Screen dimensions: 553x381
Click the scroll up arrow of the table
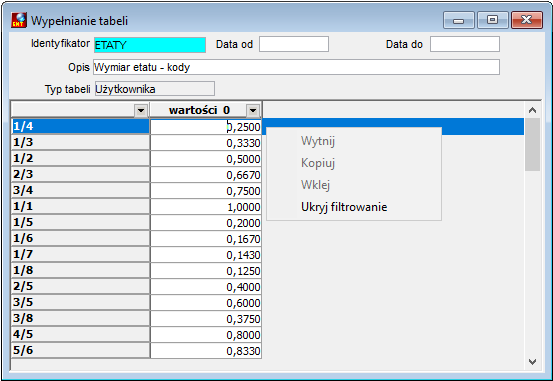point(533,110)
